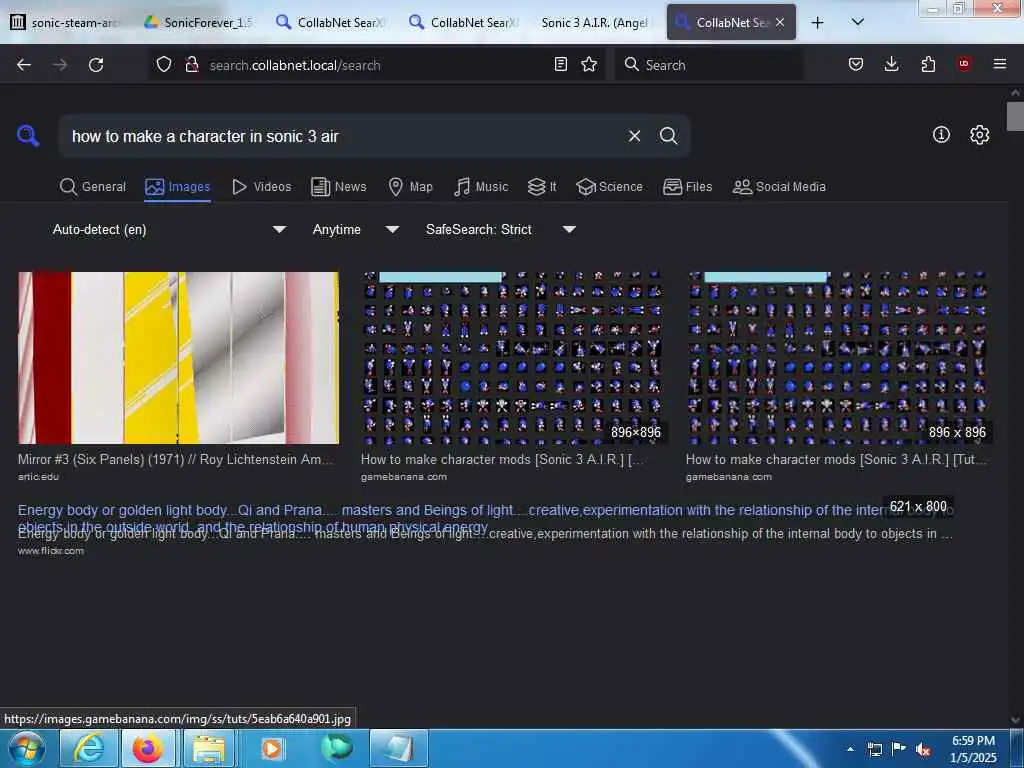The image size is (1024, 768).
Task: Toggle reader view icon
Action: coord(560,64)
